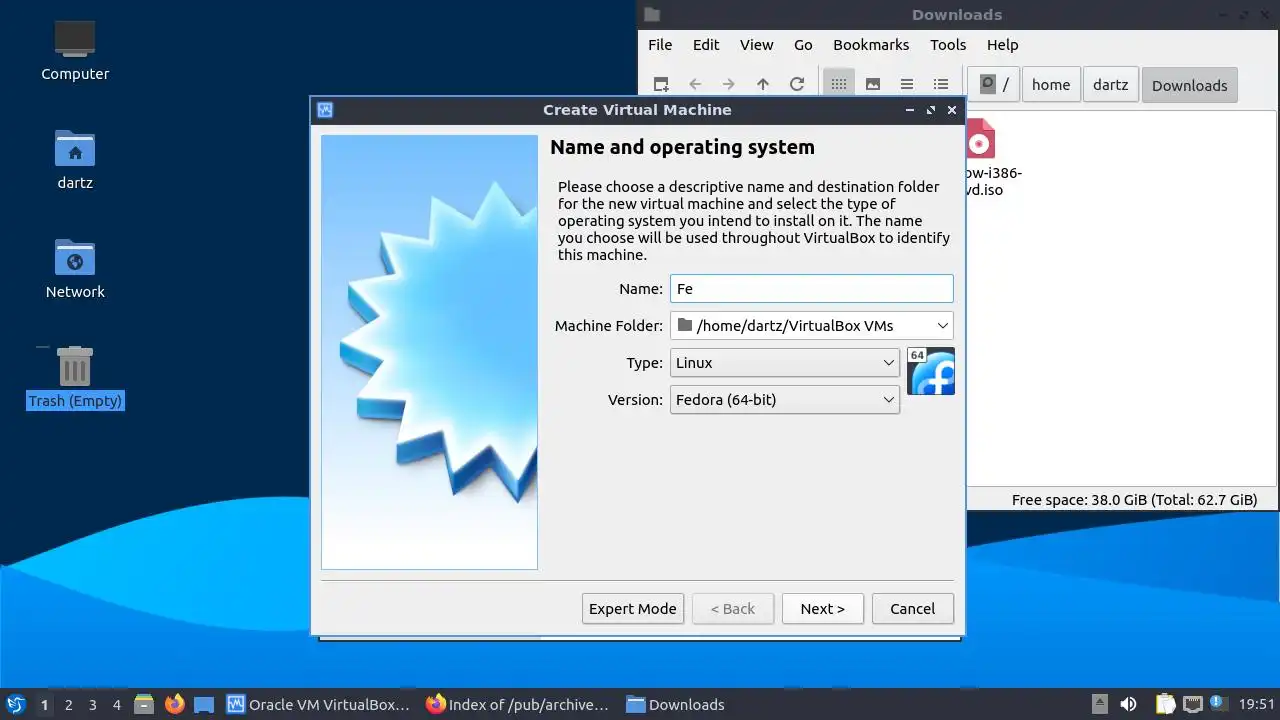Screen dimensions: 1280x720
Task: Click the home path button
Action: coord(1051,85)
